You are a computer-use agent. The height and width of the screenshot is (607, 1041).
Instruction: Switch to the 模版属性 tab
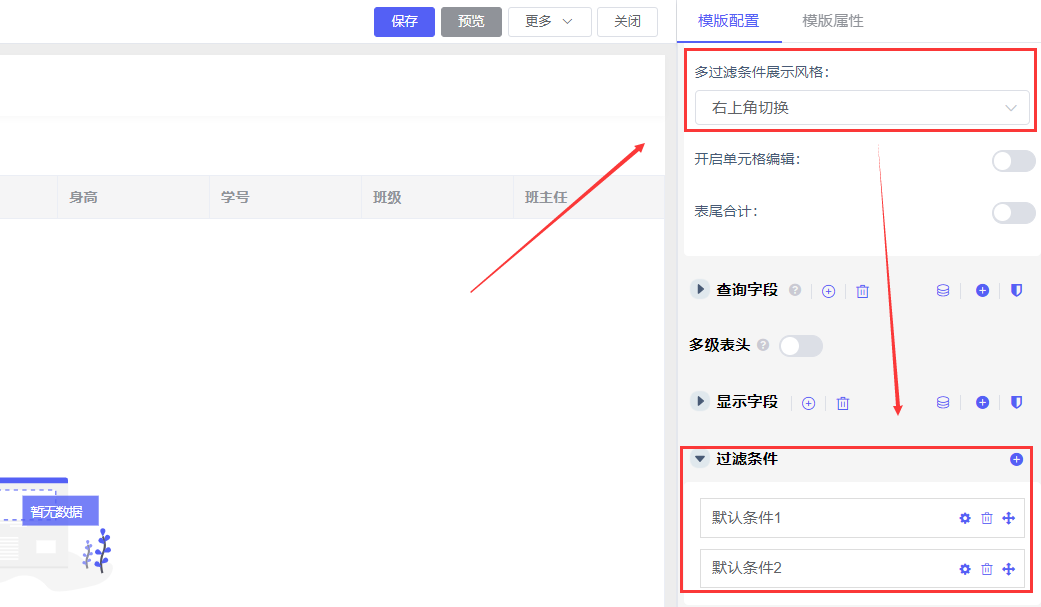click(832, 21)
